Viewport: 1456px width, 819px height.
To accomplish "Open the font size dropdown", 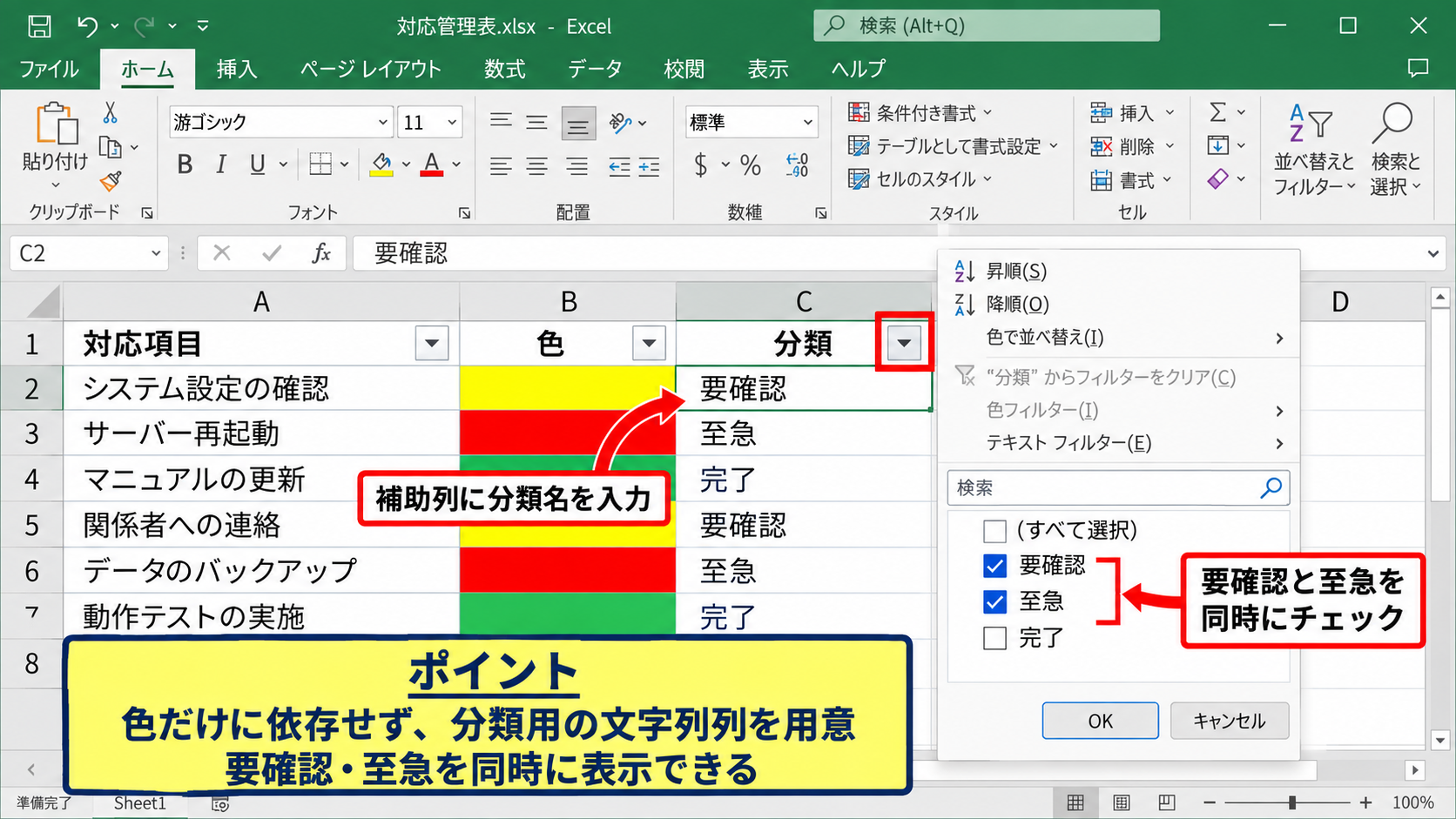I will click(x=452, y=123).
